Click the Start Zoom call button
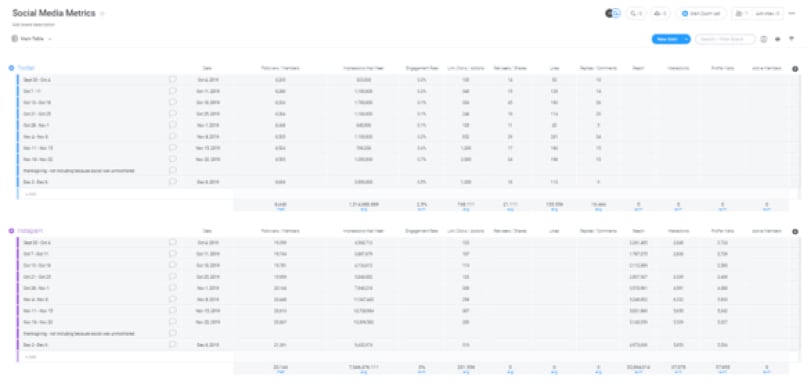812x387 pixels. tap(701, 14)
